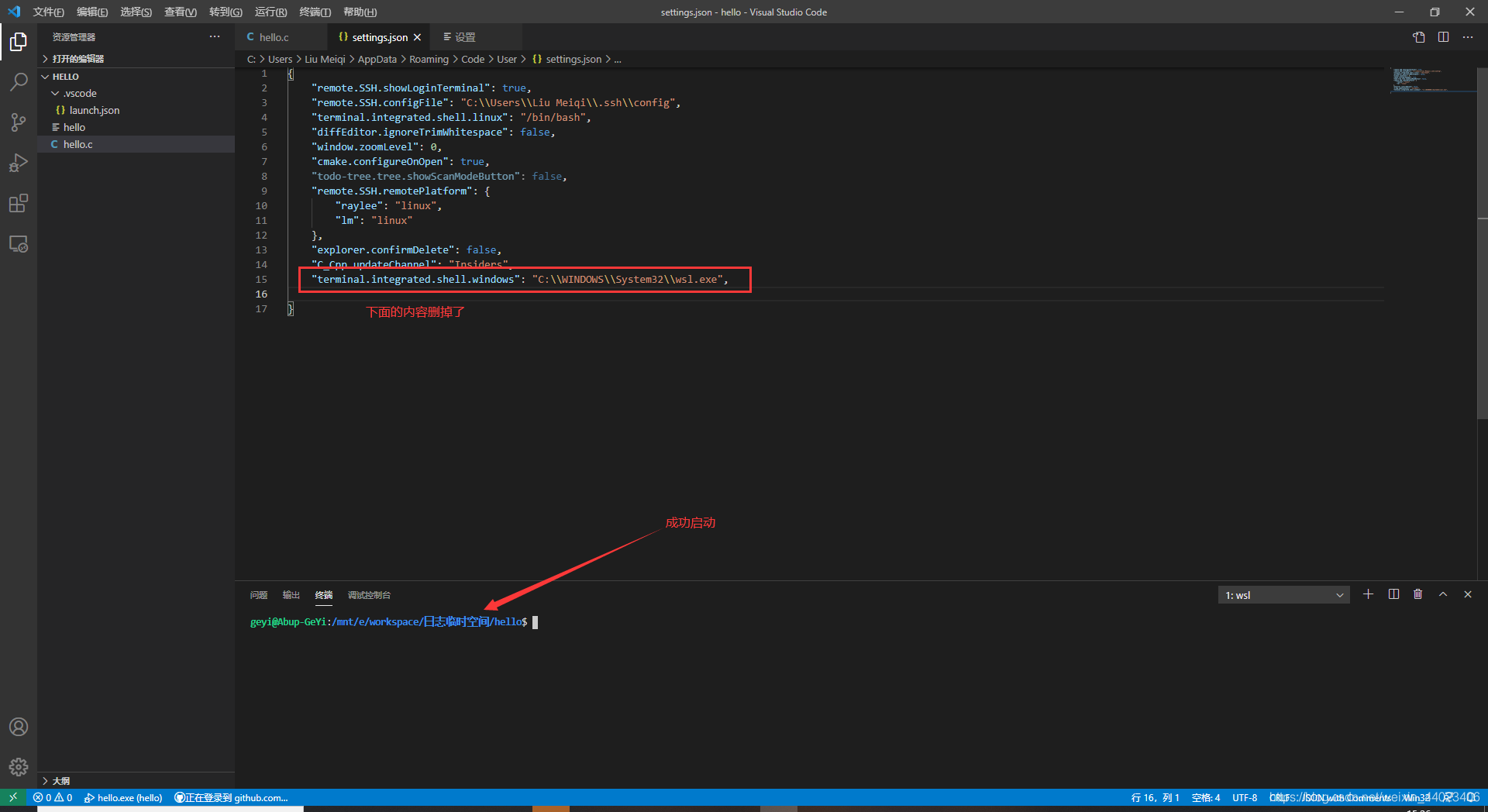This screenshot has width=1488, height=812.
Task: Open the Run and Debug view
Action: (19, 163)
